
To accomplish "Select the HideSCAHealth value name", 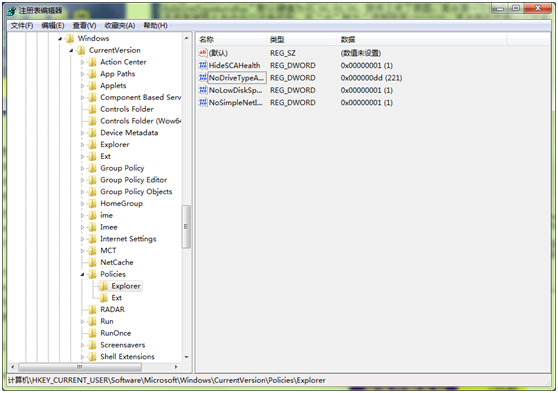I will click(x=234, y=65).
